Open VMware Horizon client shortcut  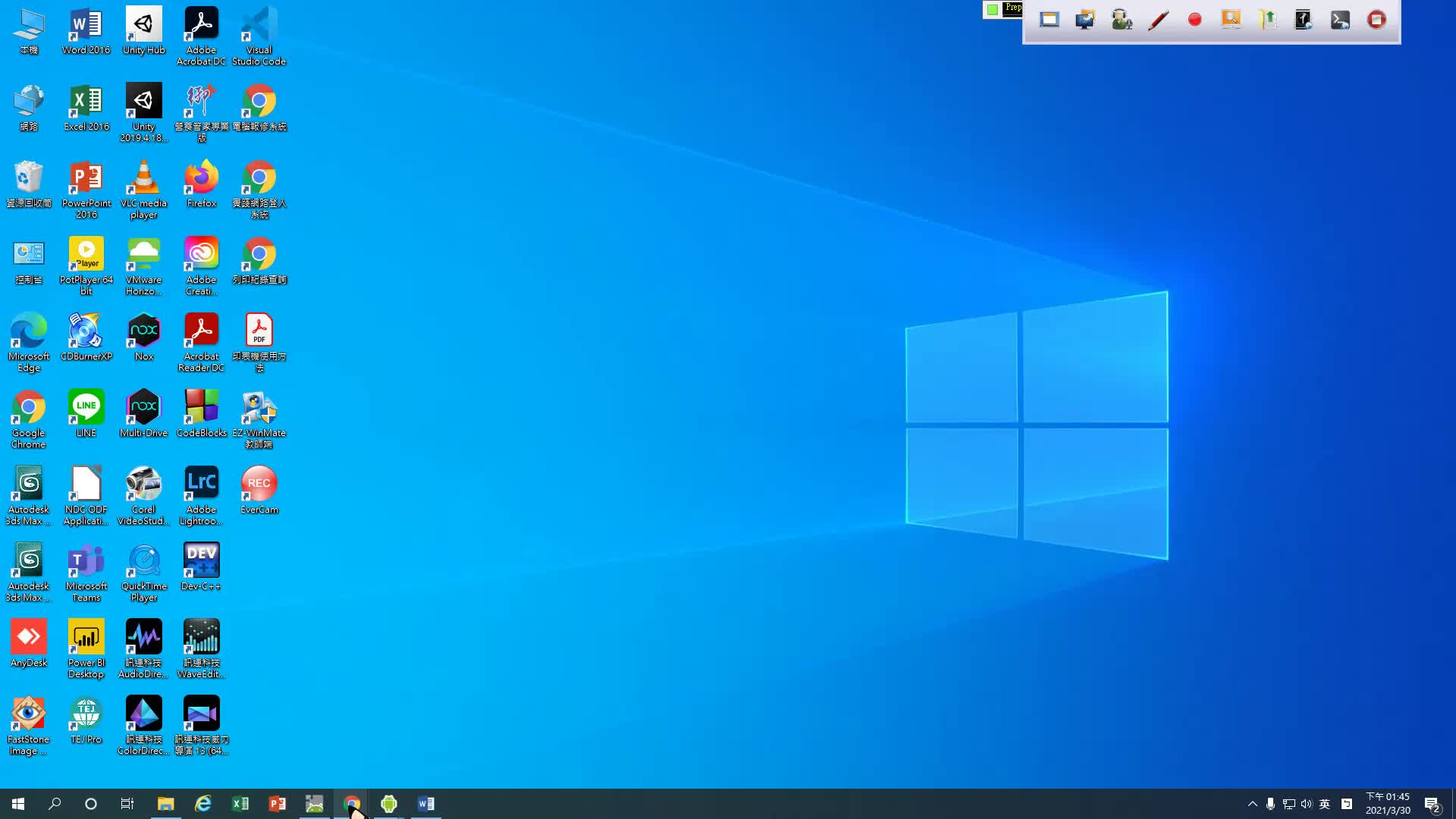pos(143,267)
